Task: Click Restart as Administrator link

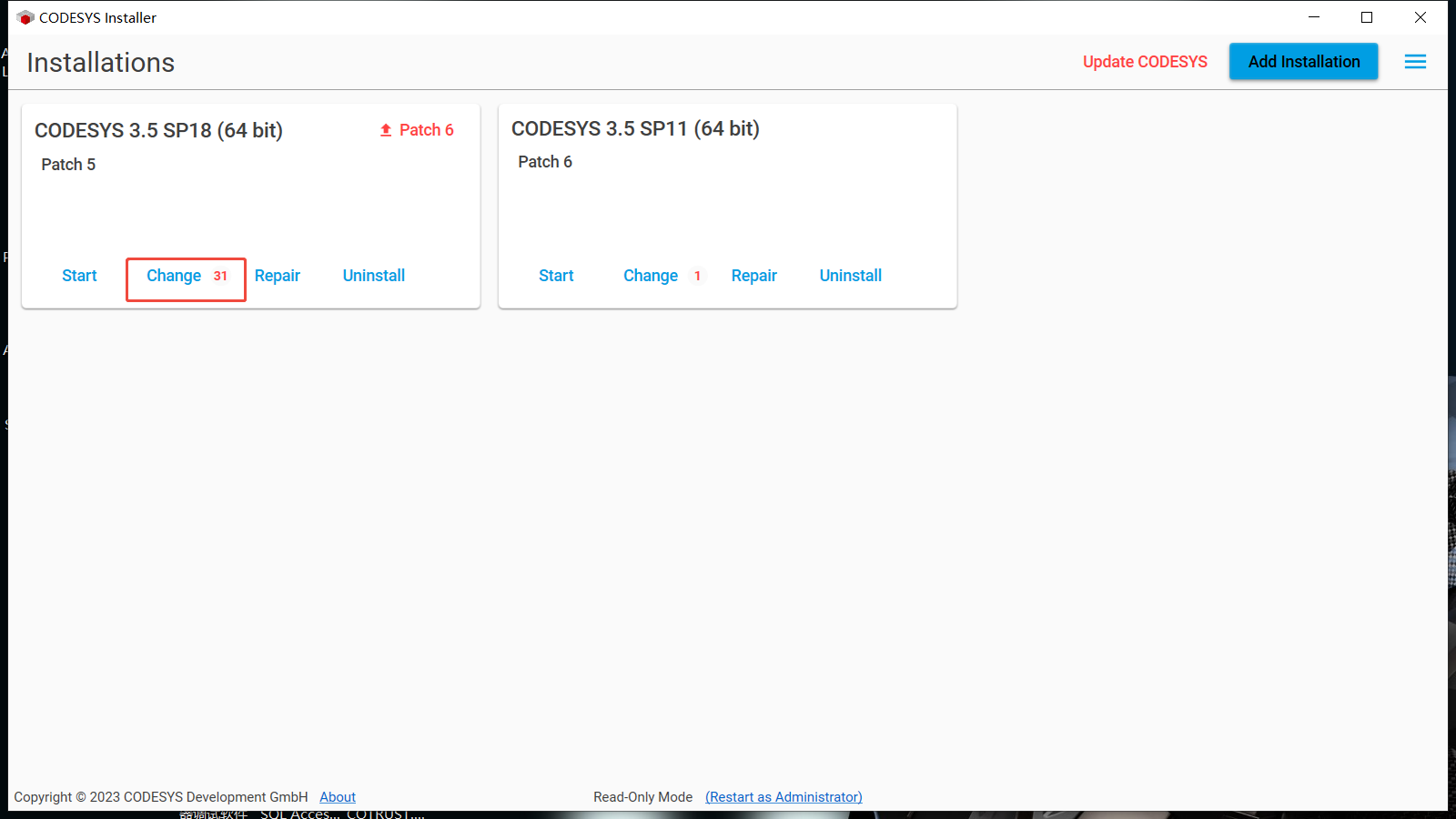Action: pyautogui.click(x=784, y=797)
